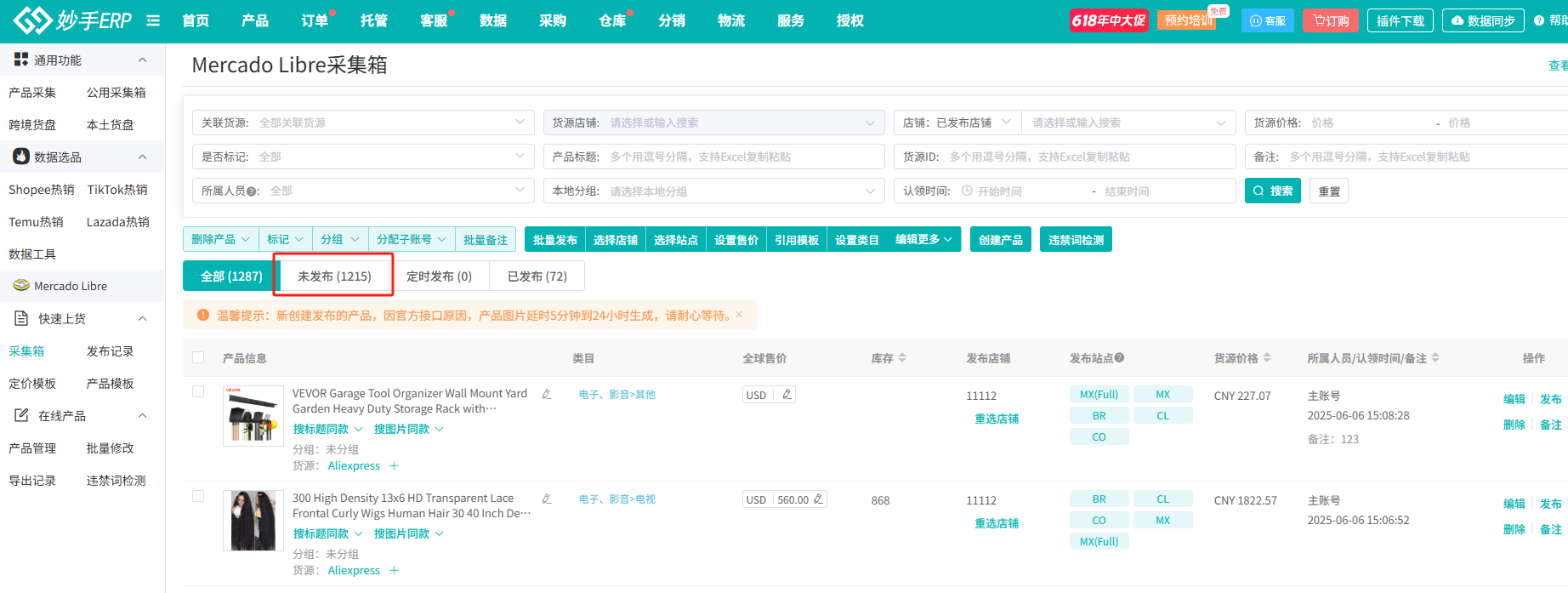Click the 插件下载 button
The height and width of the screenshot is (593, 1568).
click(x=1400, y=20)
